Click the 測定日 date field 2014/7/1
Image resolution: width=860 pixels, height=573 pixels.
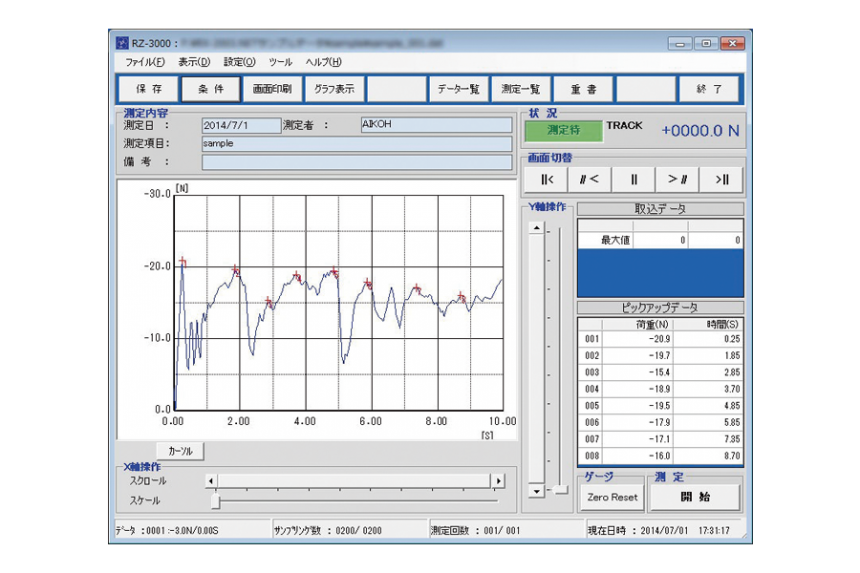coord(241,126)
